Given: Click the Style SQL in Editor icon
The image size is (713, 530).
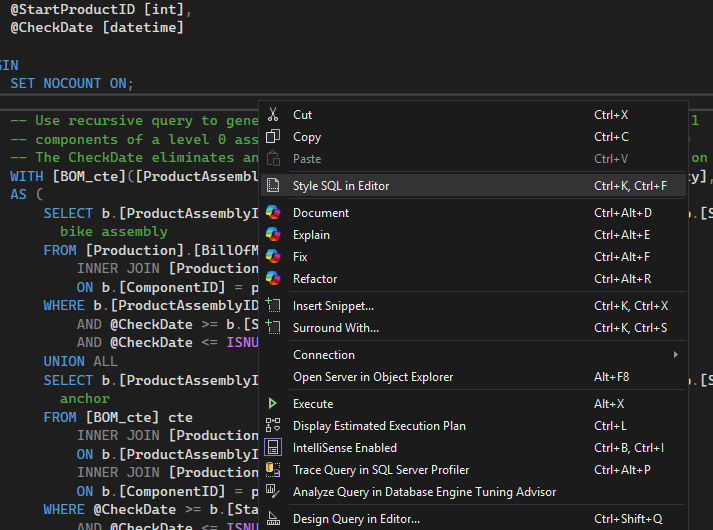Looking at the screenshot, I should point(273,186).
